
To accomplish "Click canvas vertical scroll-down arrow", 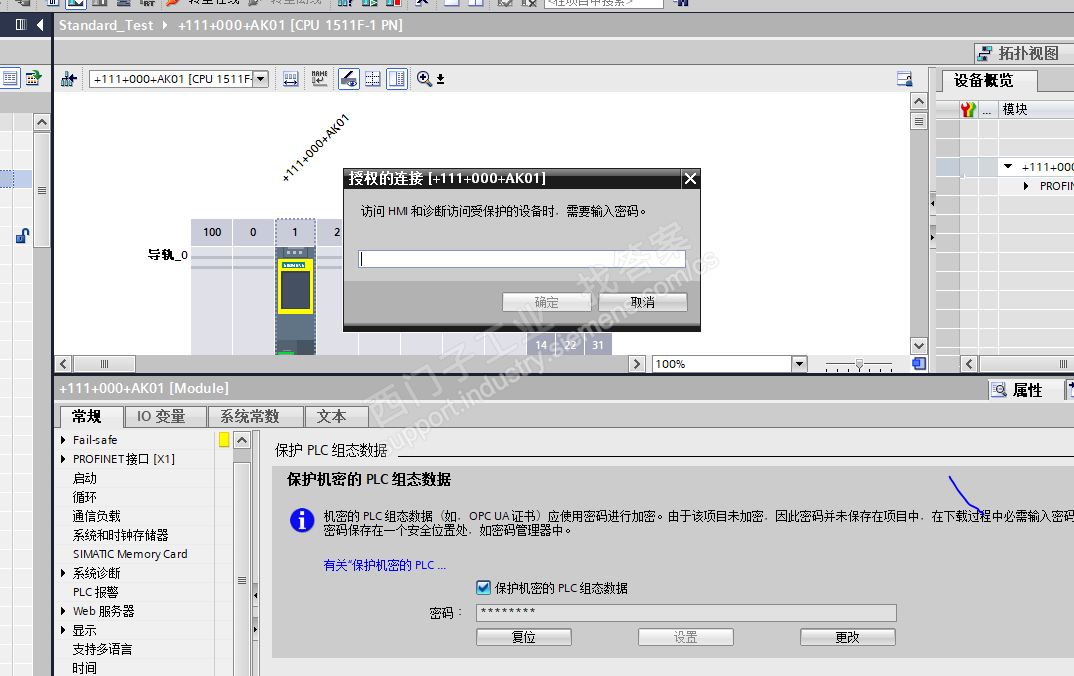I will click(x=919, y=346).
